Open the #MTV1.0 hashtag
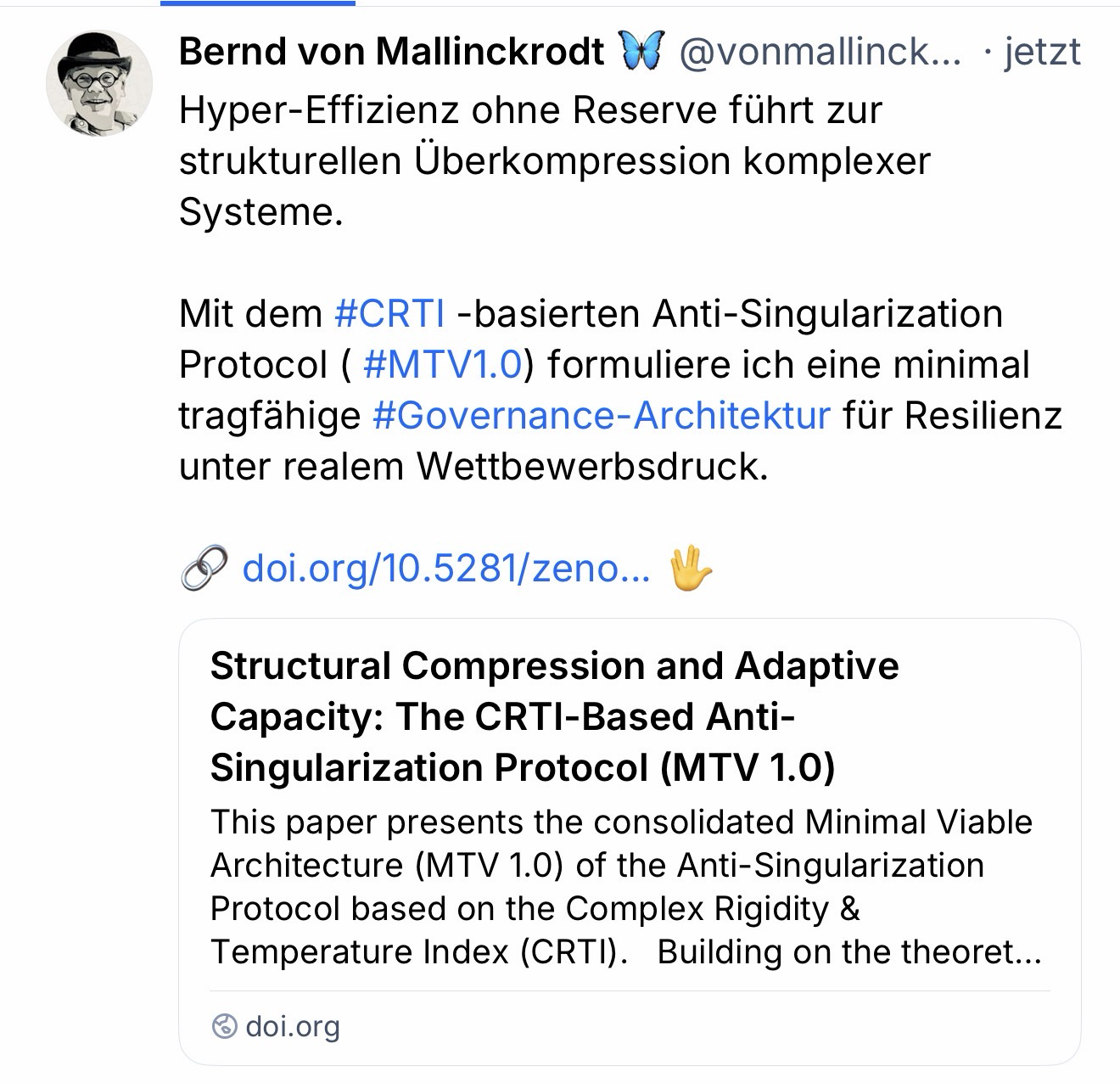Screen dimensions: 1120x1083 pos(441,365)
